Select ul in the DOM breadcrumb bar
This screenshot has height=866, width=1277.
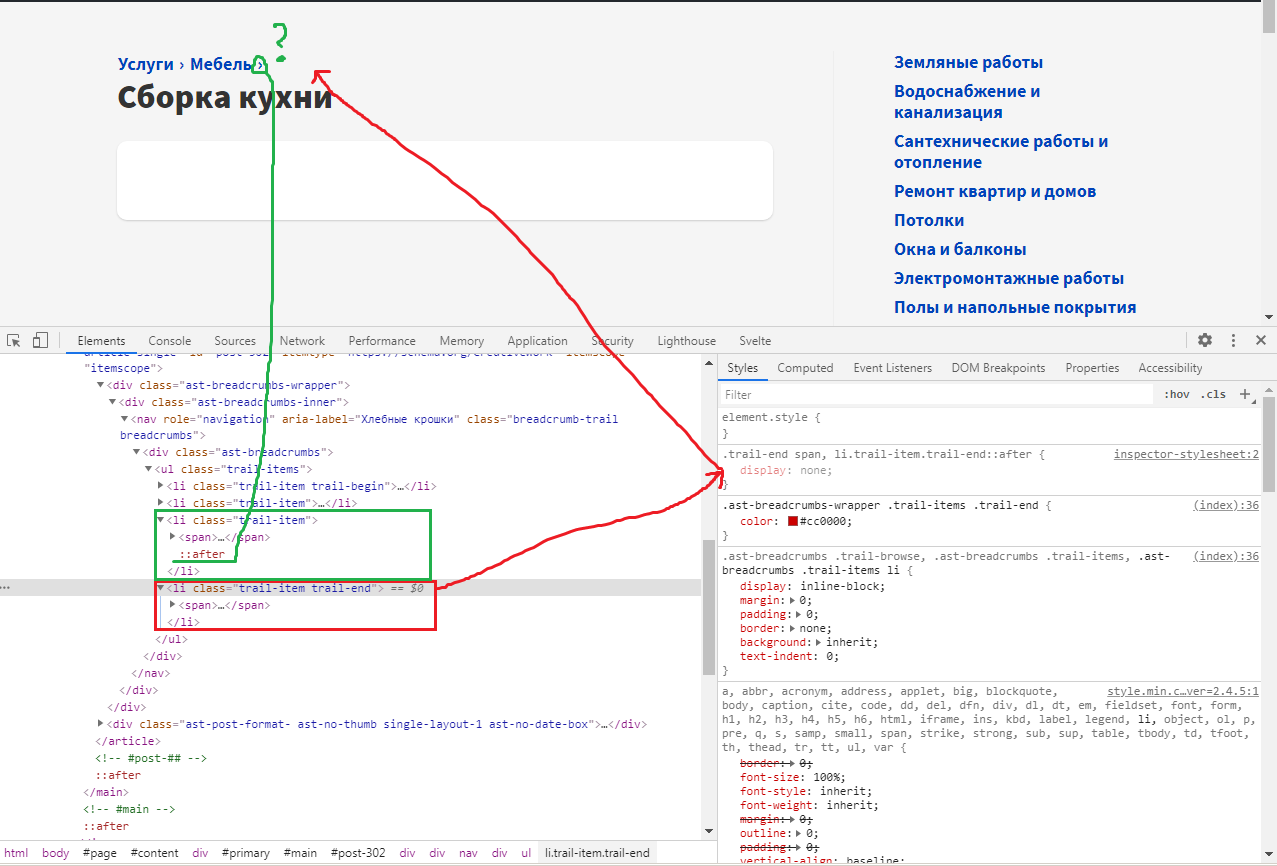tap(526, 853)
